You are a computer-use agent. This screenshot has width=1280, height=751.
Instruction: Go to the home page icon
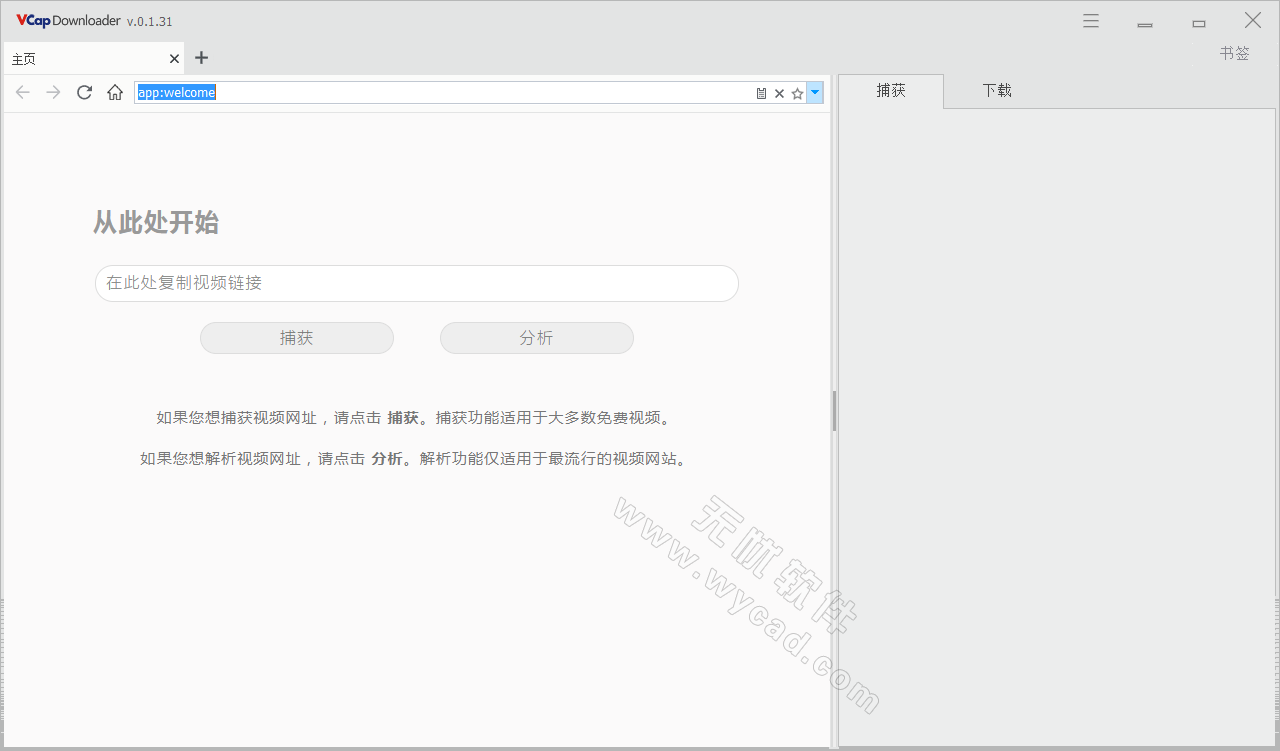point(115,93)
